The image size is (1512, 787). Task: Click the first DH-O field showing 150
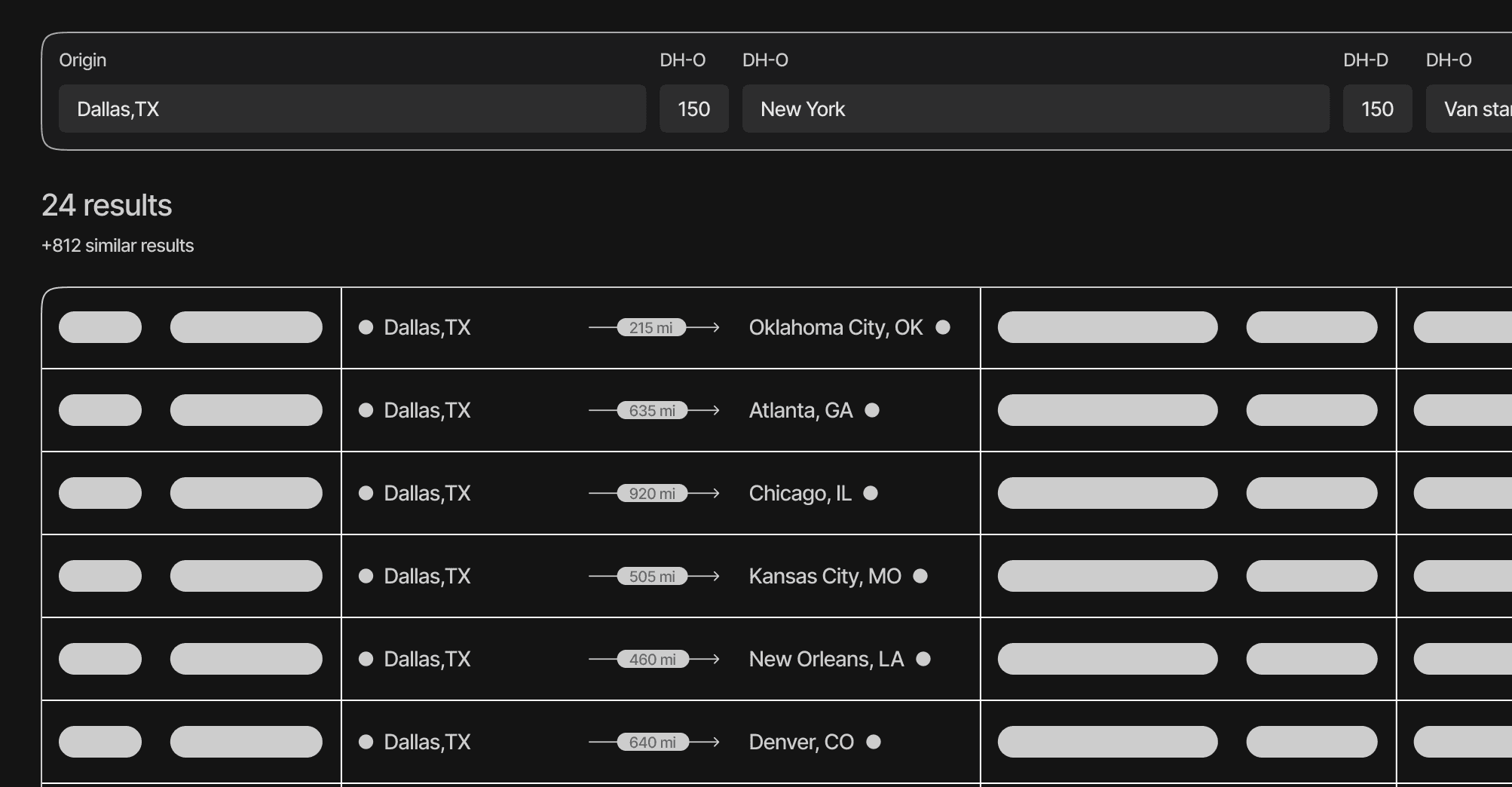(693, 109)
